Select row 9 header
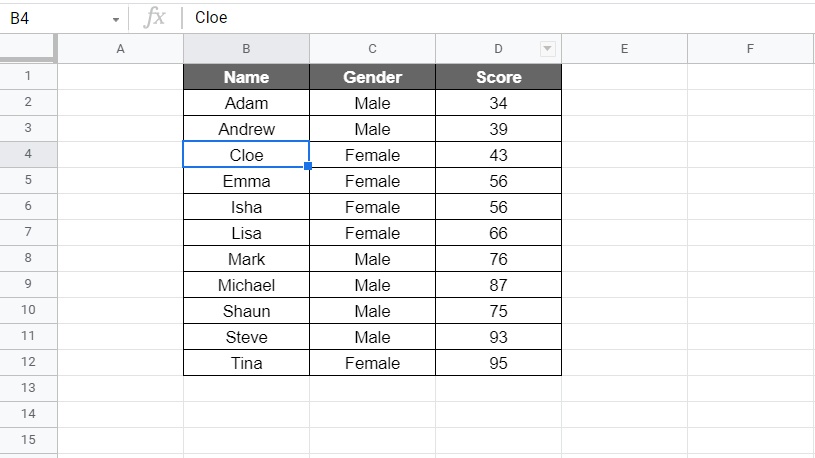Image resolution: width=815 pixels, height=458 pixels. pos(28,284)
